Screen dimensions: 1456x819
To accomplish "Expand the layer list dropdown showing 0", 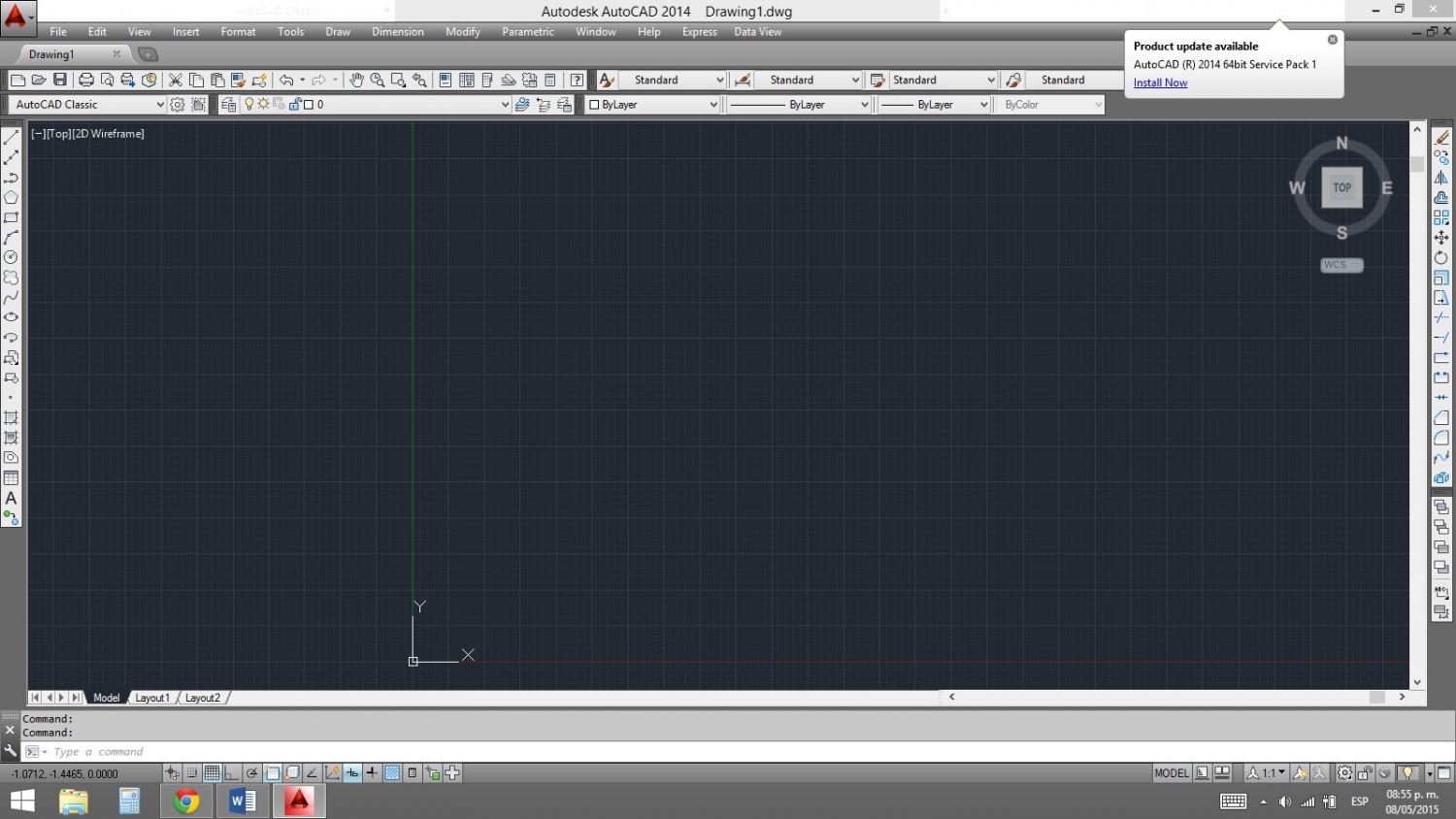I will coord(505,104).
